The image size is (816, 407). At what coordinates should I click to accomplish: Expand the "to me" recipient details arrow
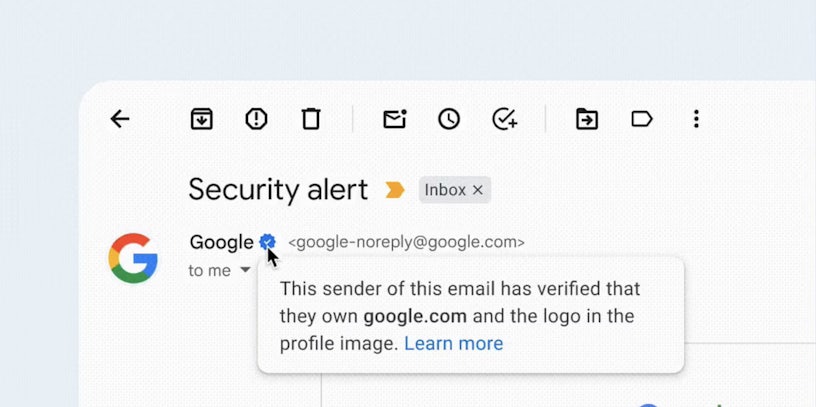(245, 271)
